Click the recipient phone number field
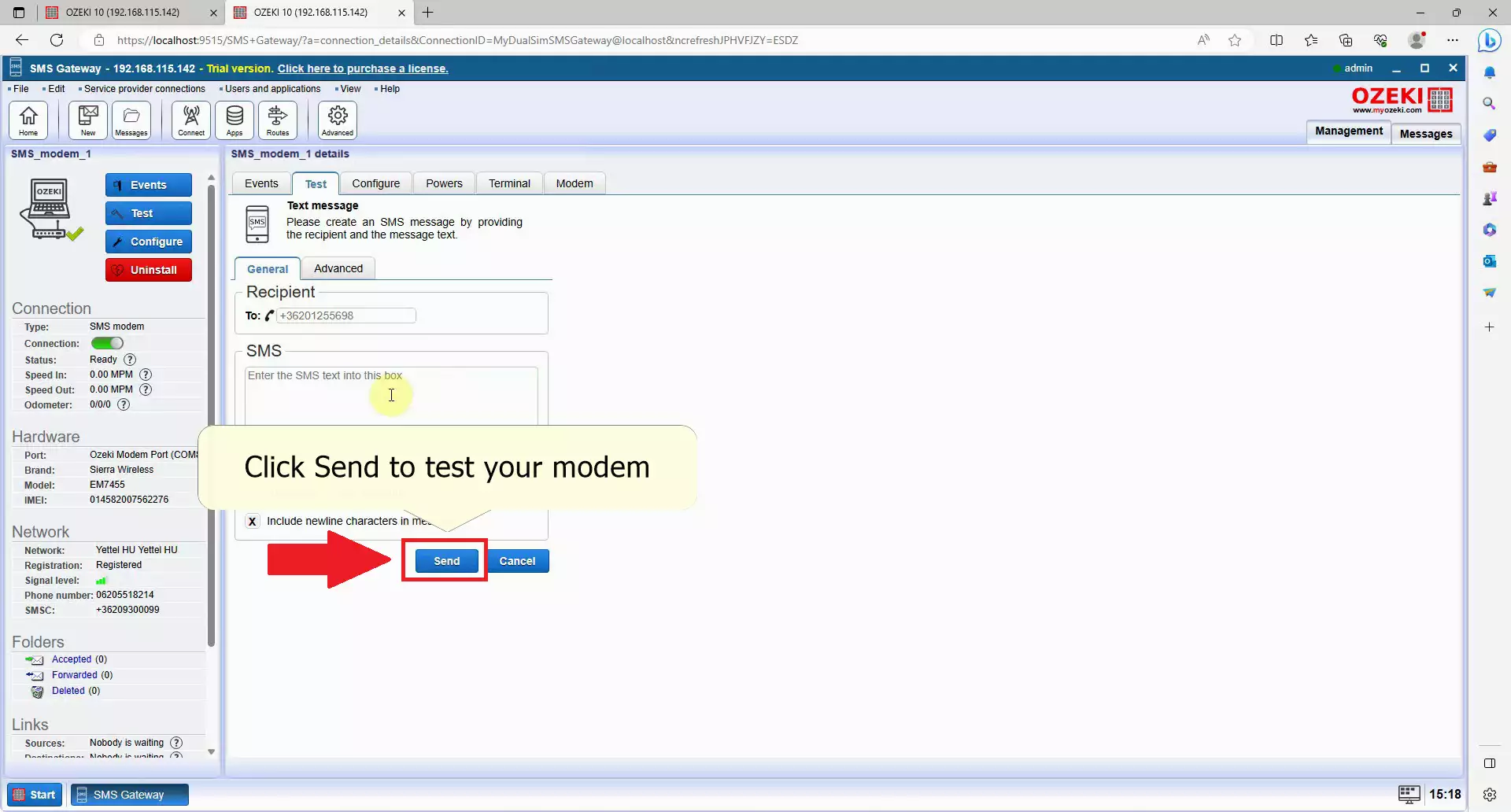1511x812 pixels. pyautogui.click(x=346, y=316)
